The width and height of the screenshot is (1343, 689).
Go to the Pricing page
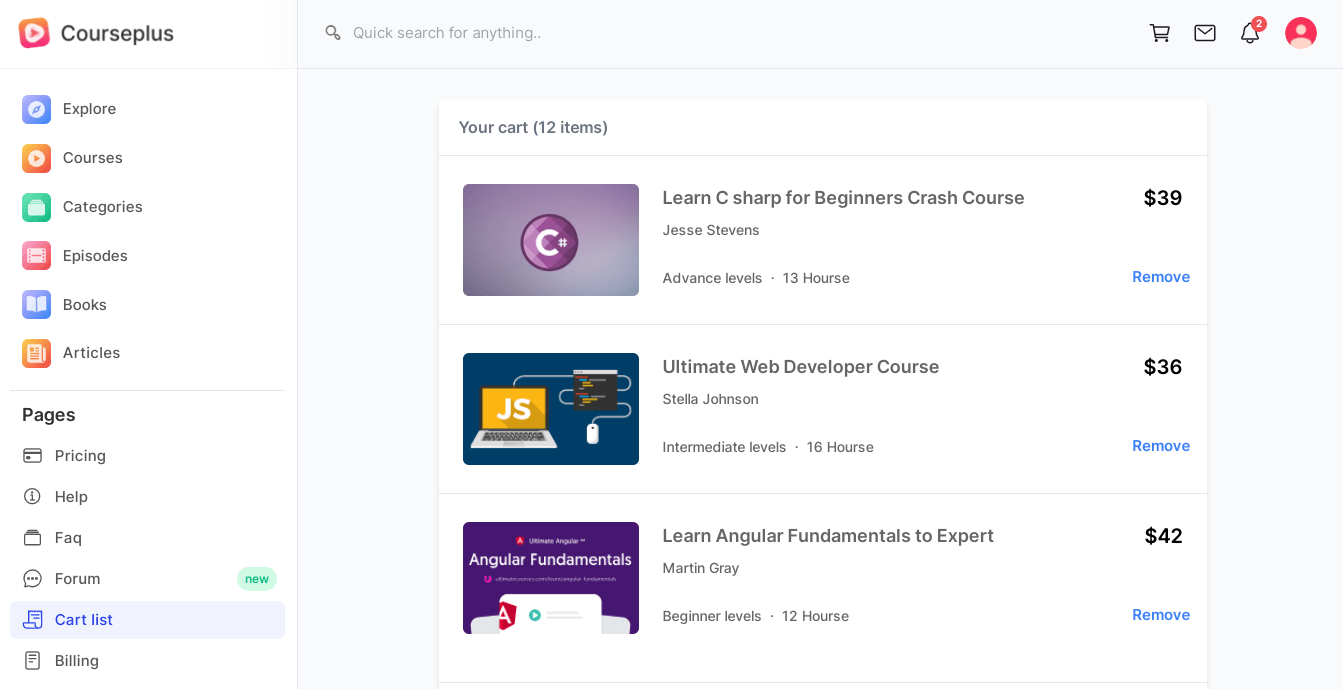coord(148,456)
